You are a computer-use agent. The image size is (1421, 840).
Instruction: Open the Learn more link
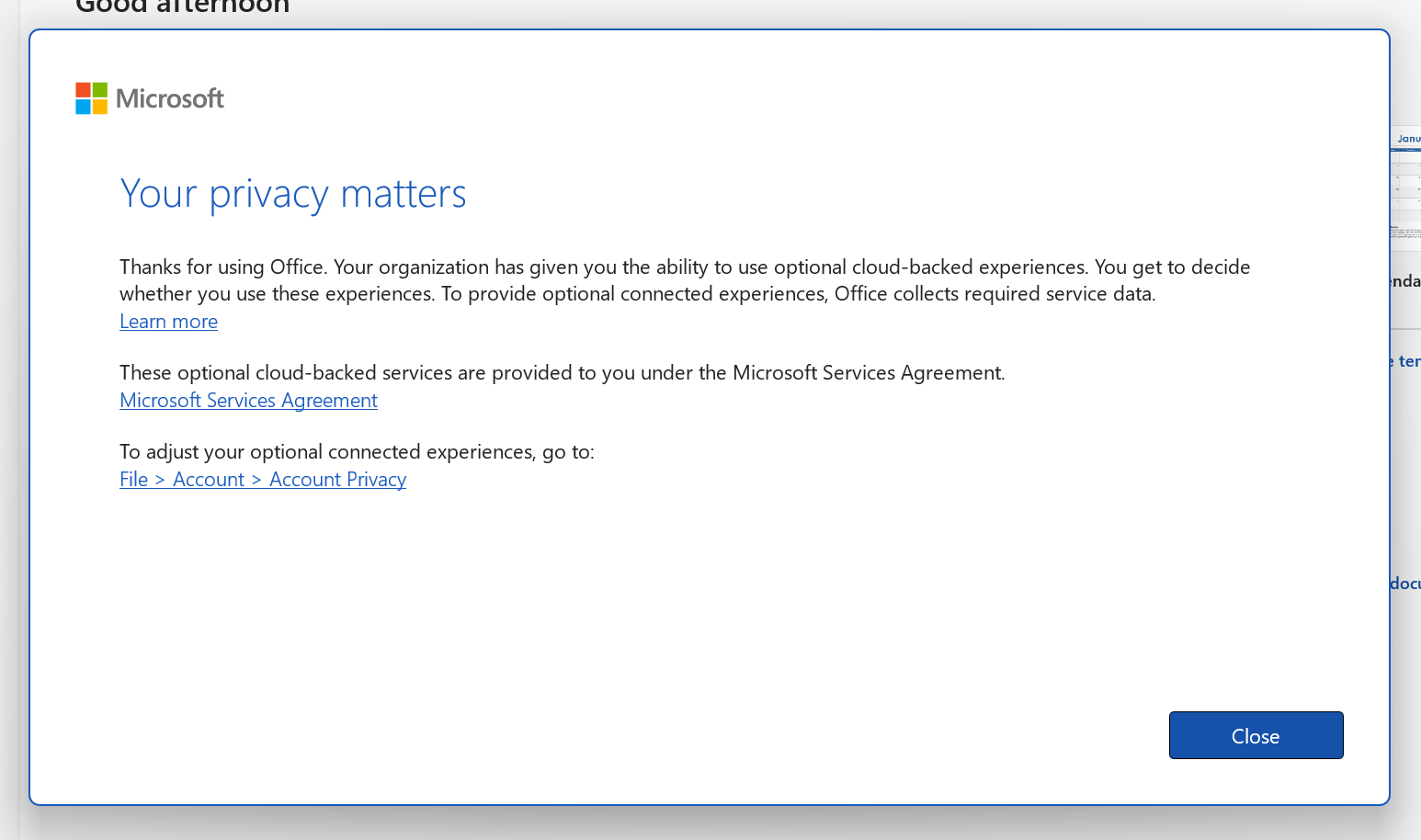tap(168, 322)
